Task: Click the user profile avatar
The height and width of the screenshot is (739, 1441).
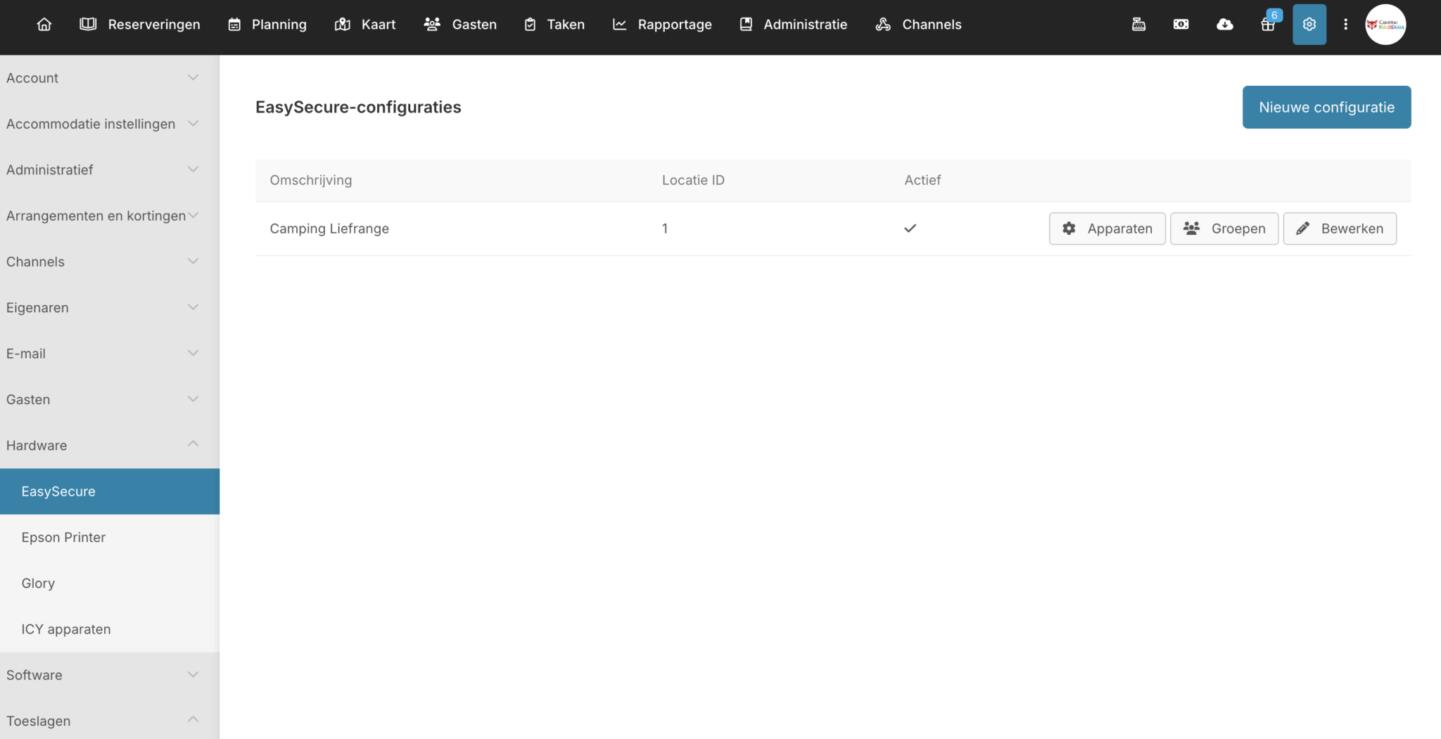Action: (1385, 24)
